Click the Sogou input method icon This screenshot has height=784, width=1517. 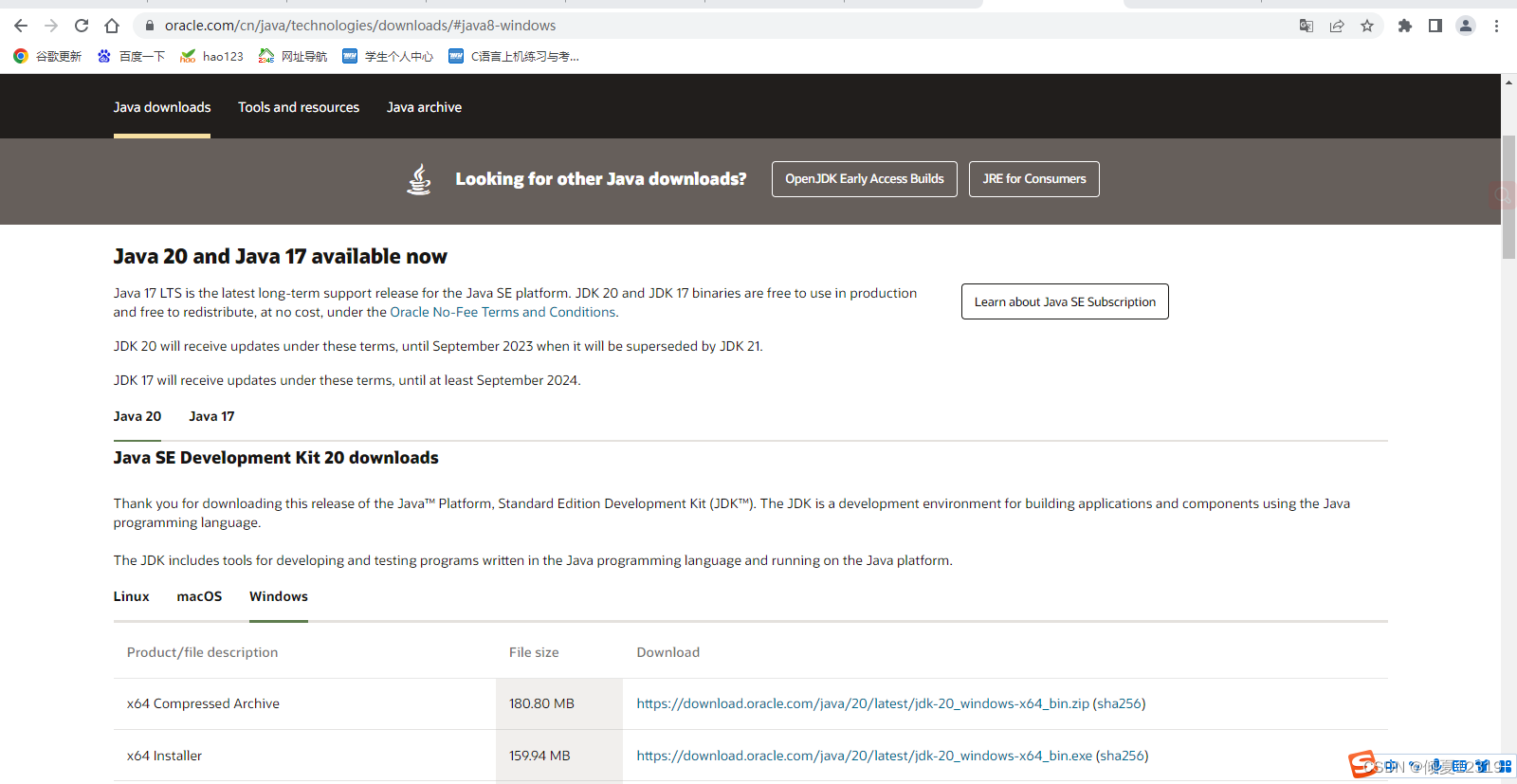point(1363,764)
